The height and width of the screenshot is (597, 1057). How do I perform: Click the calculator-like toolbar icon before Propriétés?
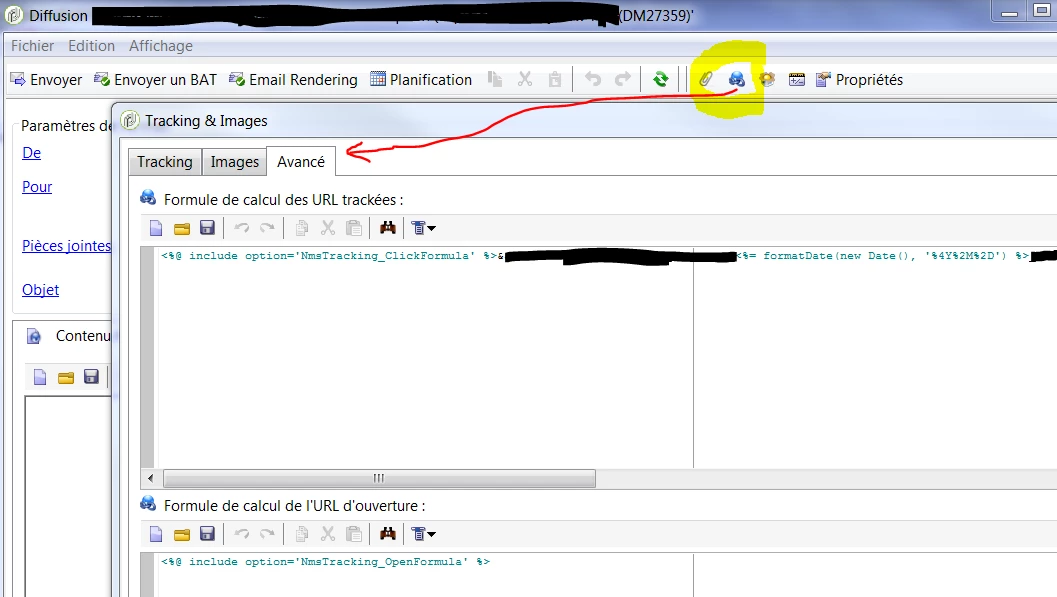(797, 80)
